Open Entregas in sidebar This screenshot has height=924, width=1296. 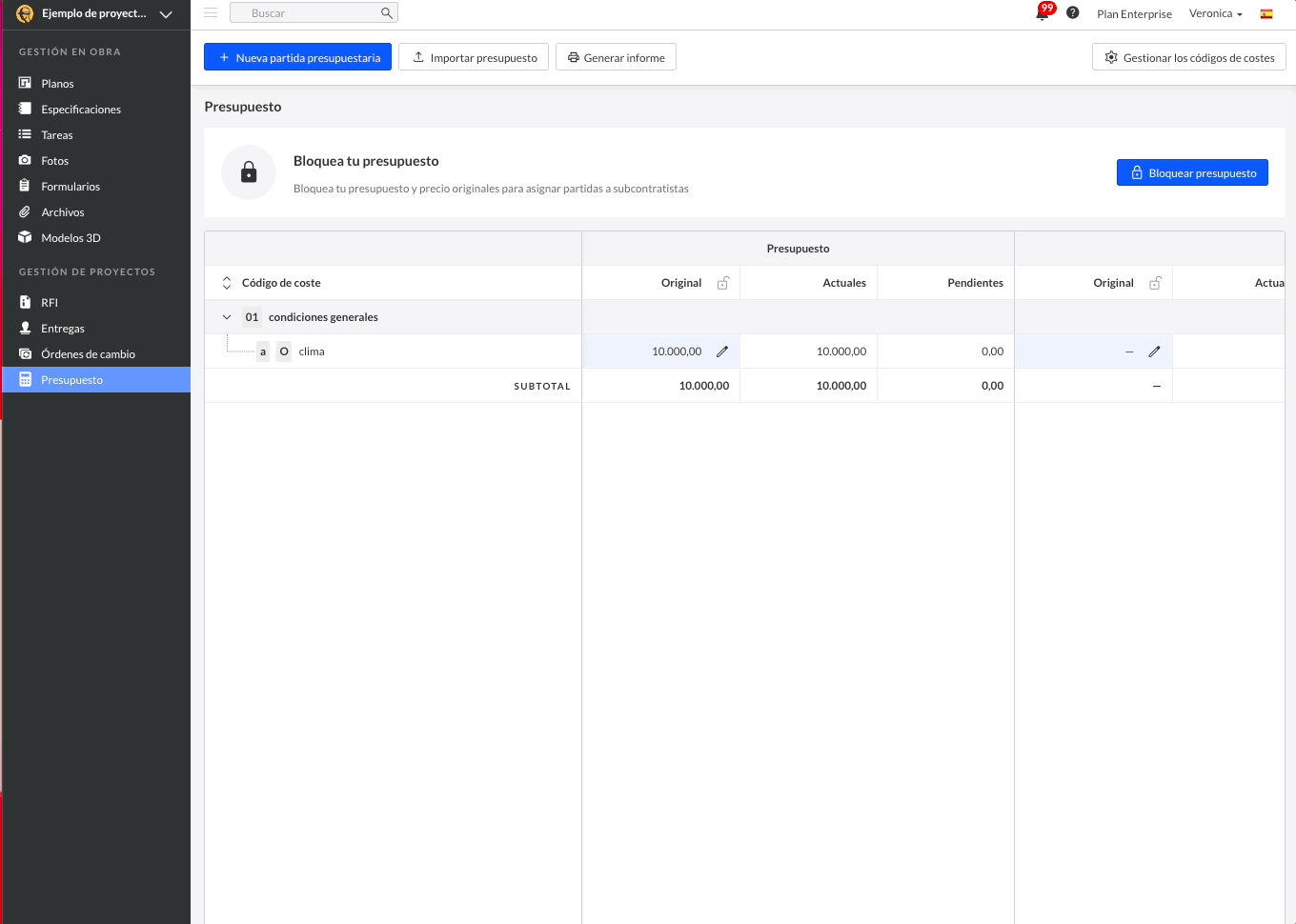coord(63,329)
